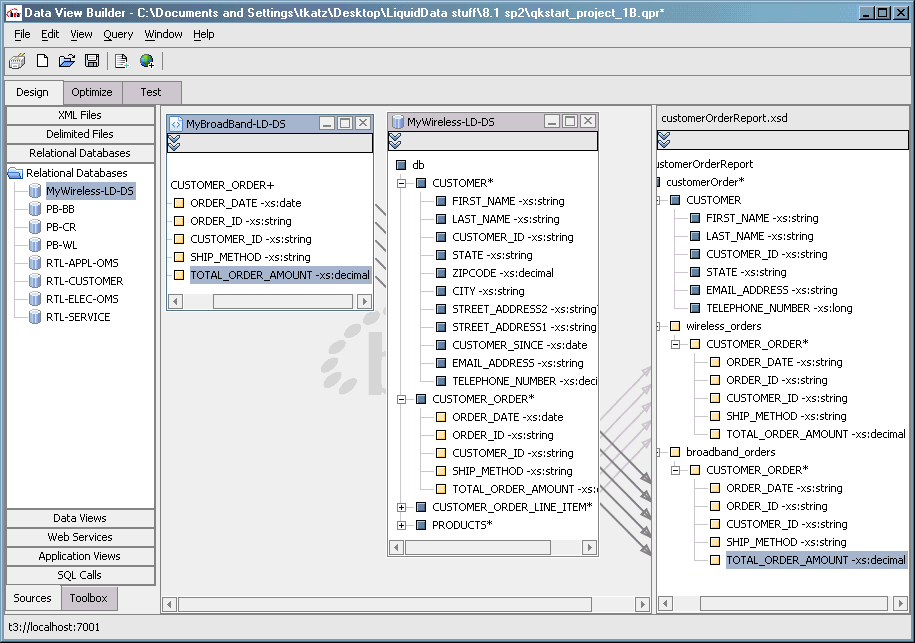This screenshot has height=643, width=915.
Task: Click right arrow of customerOrderReport scrollbar
Action: [900, 603]
